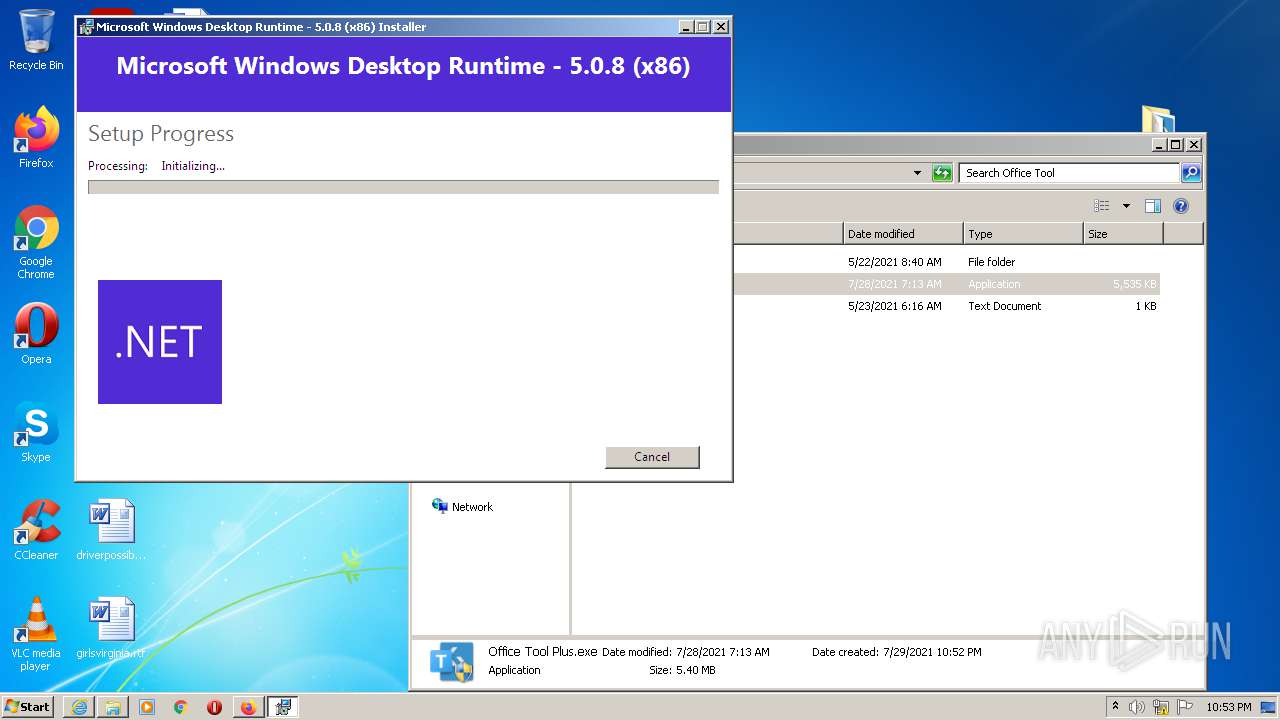Open Firefox from taskbar

click(x=248, y=707)
